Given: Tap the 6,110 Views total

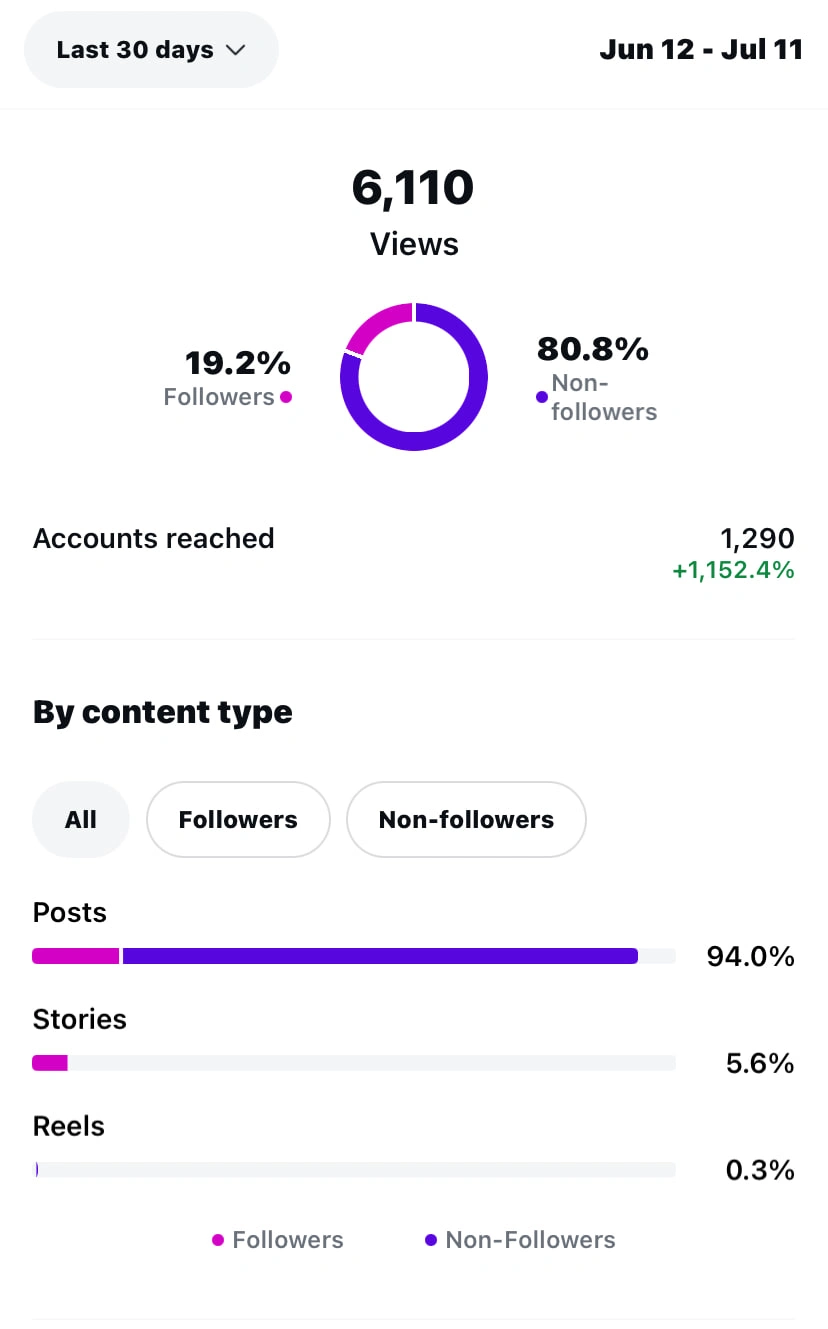Looking at the screenshot, I should [413, 188].
